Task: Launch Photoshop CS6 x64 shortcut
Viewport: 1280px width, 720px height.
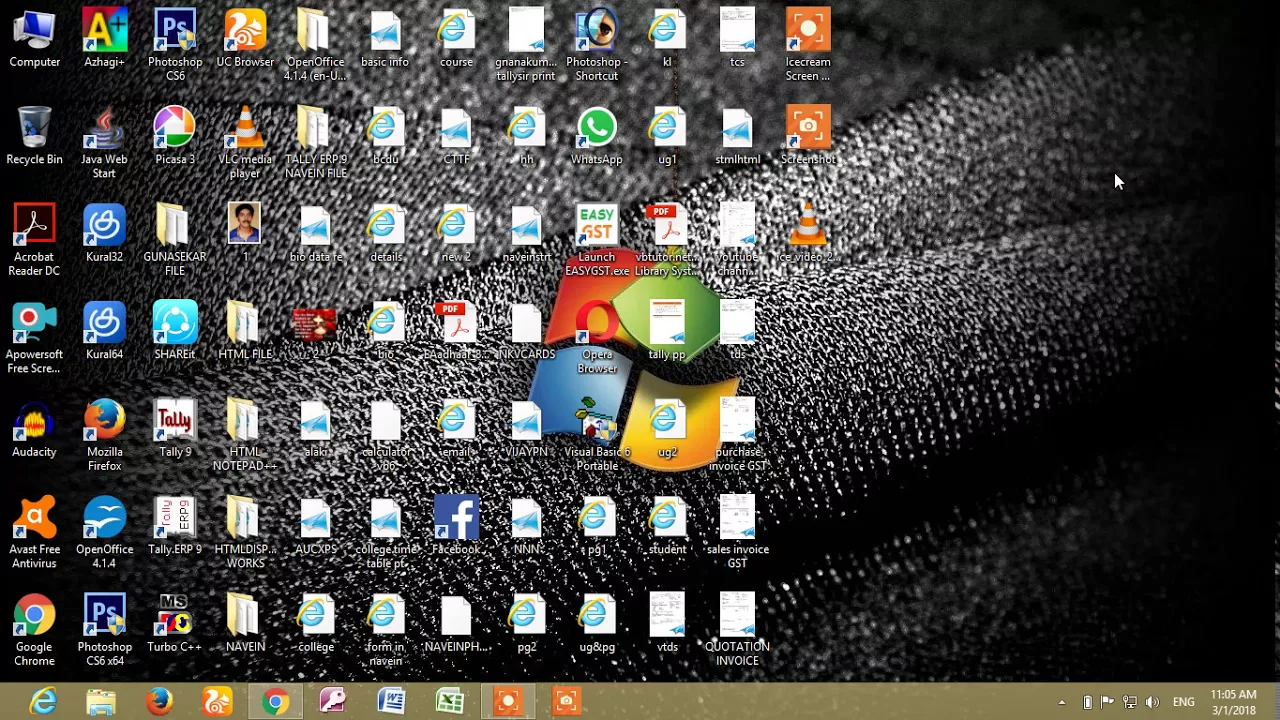Action: (x=104, y=631)
